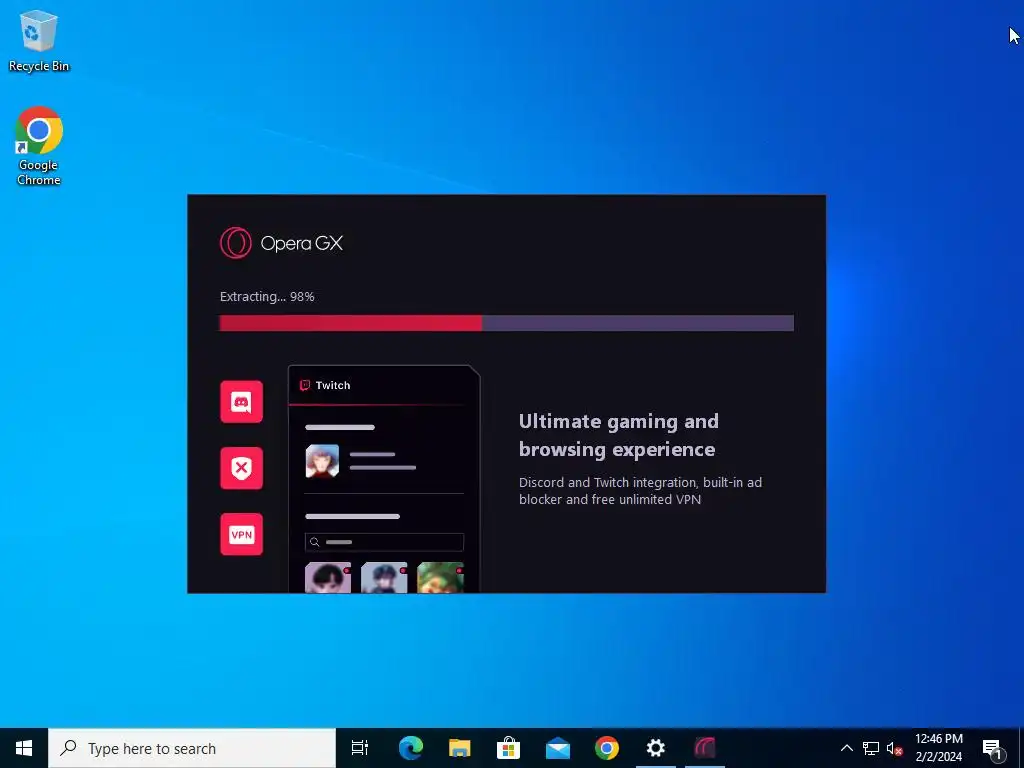Image resolution: width=1024 pixels, height=768 pixels.
Task: Click the Discord icon in installer
Action: (x=242, y=402)
